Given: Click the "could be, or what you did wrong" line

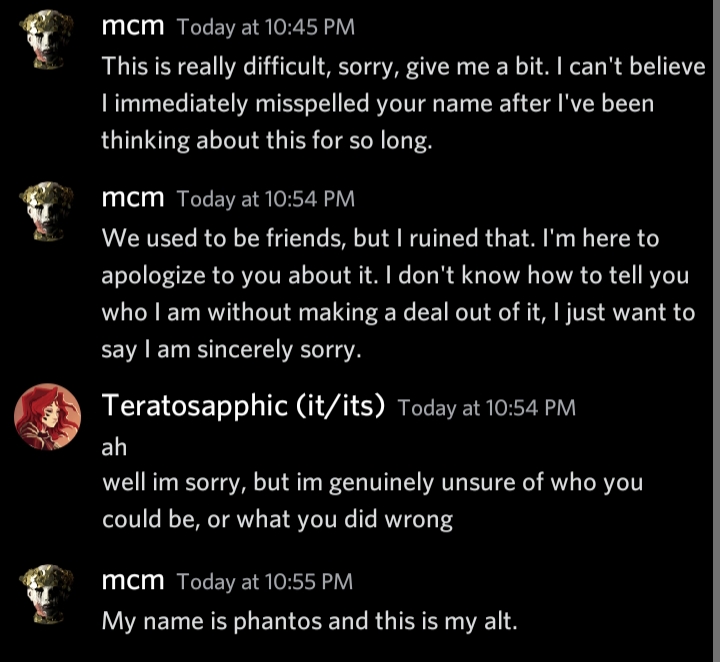Looking at the screenshot, I should pos(277,520).
